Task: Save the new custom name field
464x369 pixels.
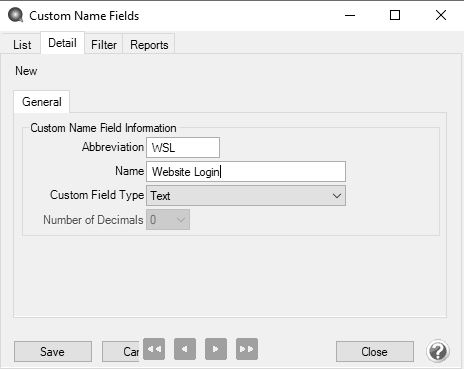Action: pos(53,352)
